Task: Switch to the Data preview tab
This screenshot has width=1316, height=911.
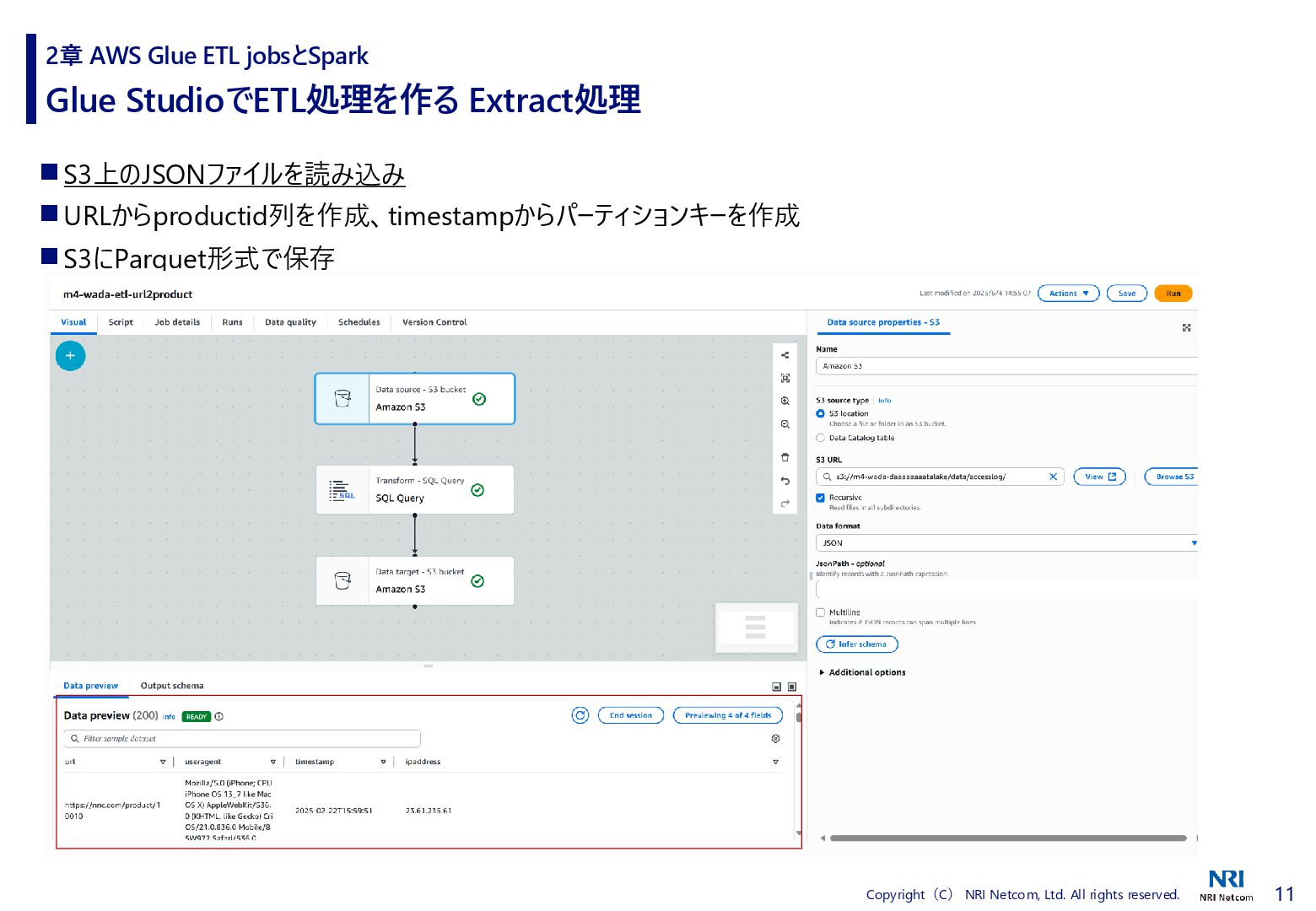Action: pos(91,686)
